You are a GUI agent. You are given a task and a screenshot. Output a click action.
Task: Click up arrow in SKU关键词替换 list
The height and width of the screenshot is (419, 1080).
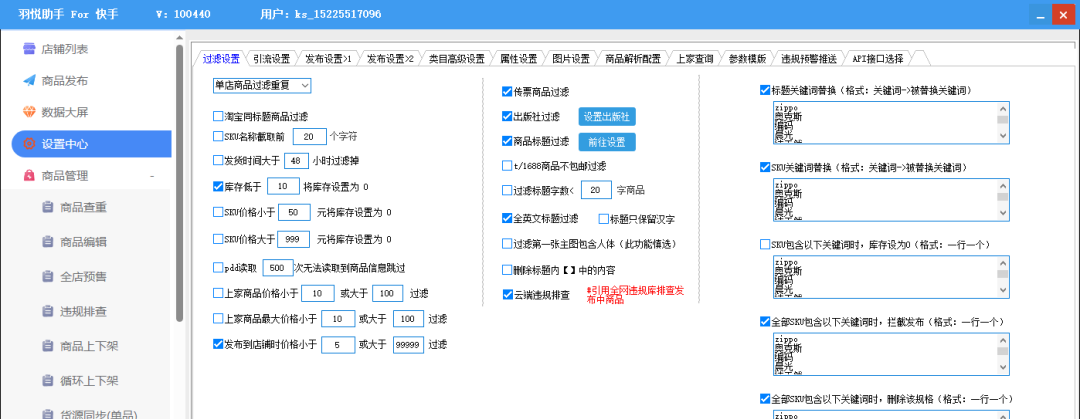point(1003,185)
